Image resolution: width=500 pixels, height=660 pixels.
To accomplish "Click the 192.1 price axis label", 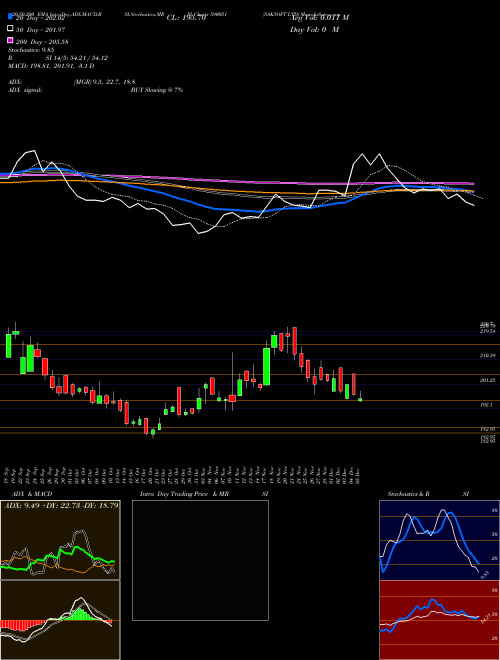I will coord(487,405).
